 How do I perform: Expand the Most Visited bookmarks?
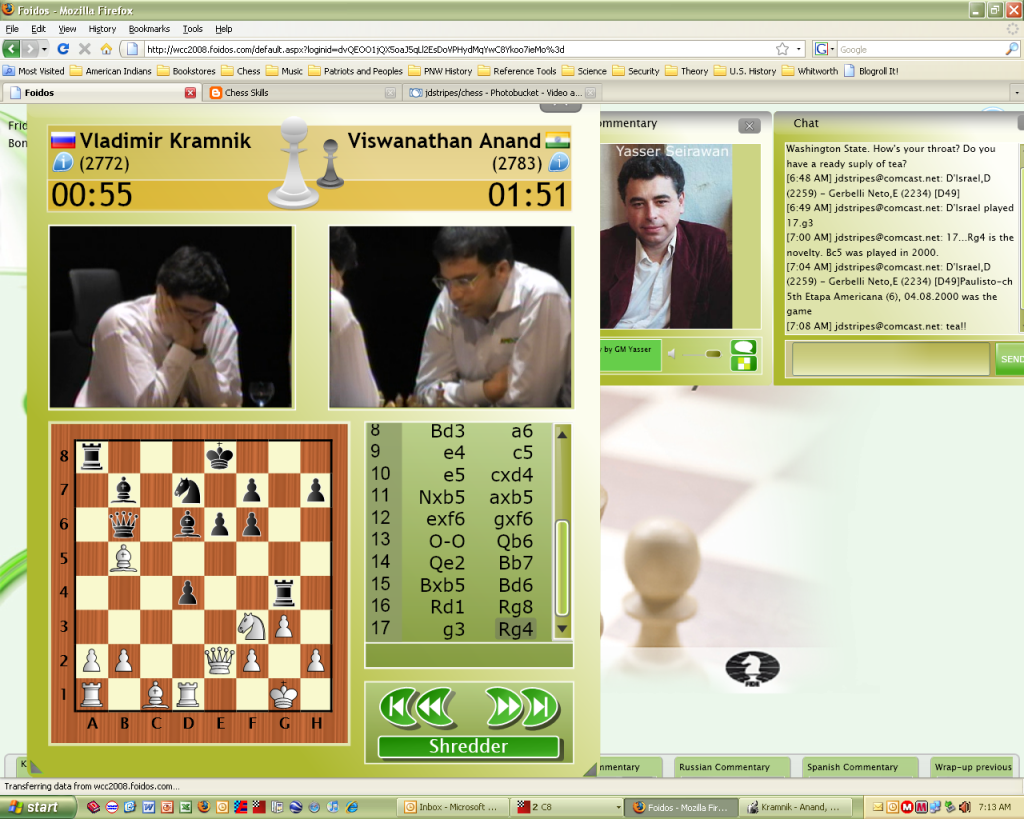(34, 71)
